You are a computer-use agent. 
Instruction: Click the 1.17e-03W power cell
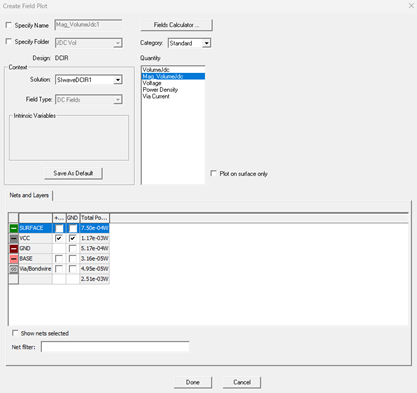pos(95,238)
